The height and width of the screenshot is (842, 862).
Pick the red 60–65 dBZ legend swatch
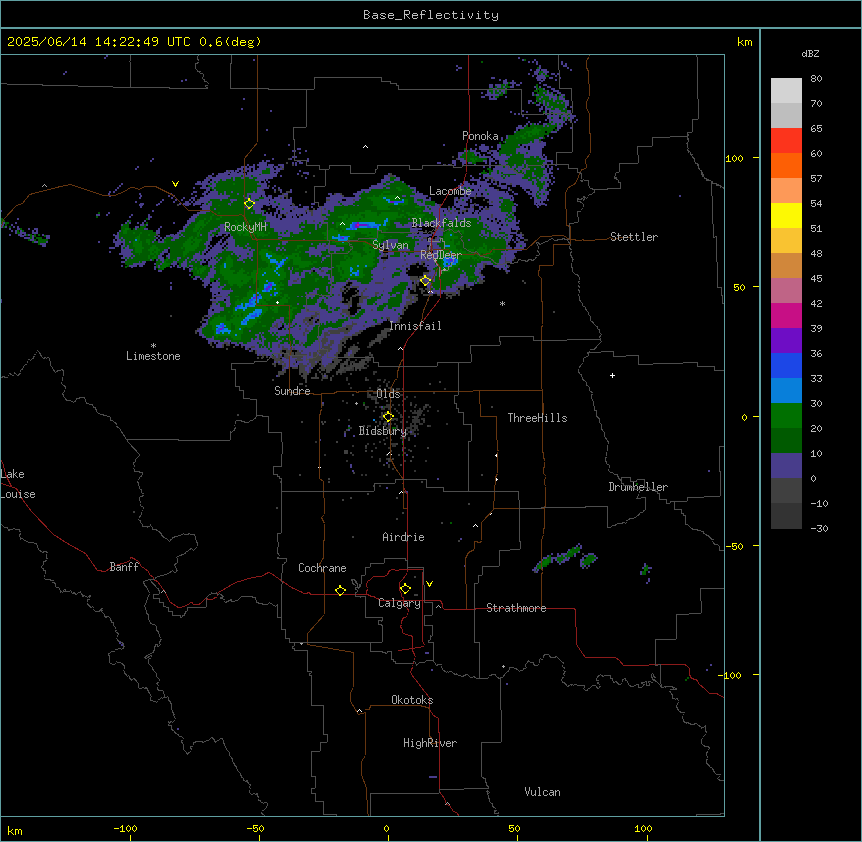[786, 141]
